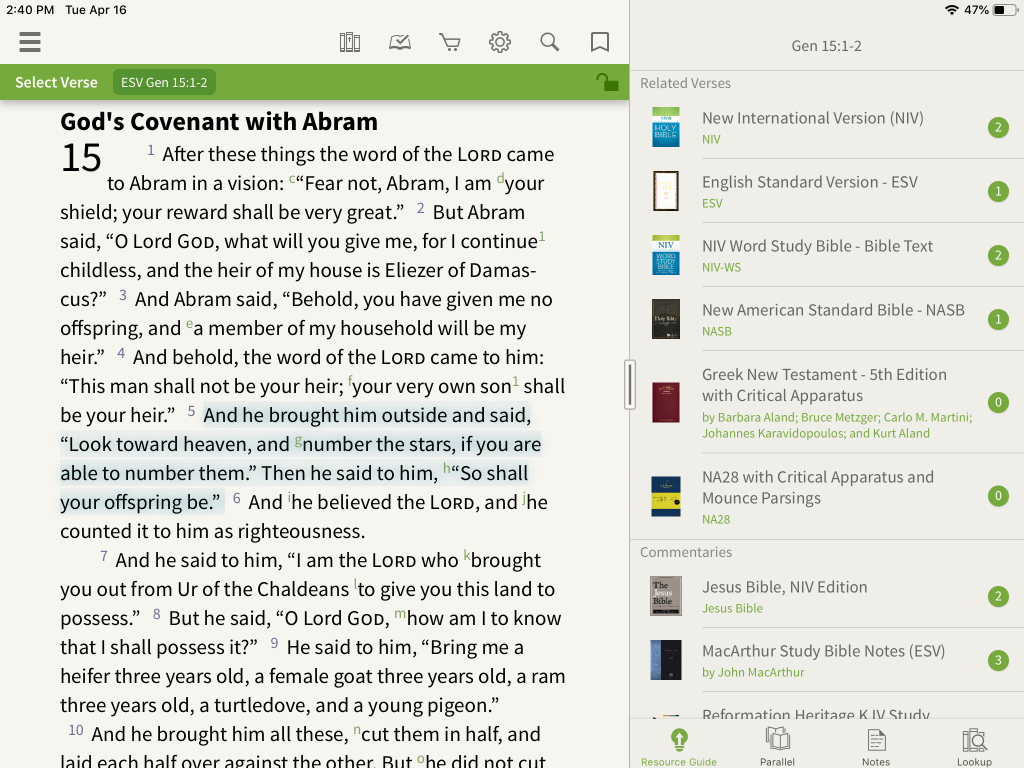Tap the NIV Word Study Bible cover
Screen dimensions: 1024x768
[x=665, y=255]
